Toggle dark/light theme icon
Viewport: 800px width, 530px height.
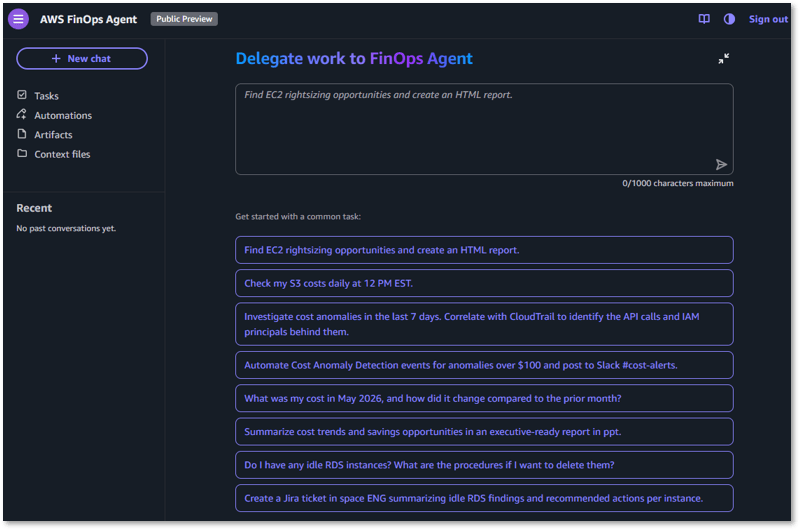[x=729, y=19]
